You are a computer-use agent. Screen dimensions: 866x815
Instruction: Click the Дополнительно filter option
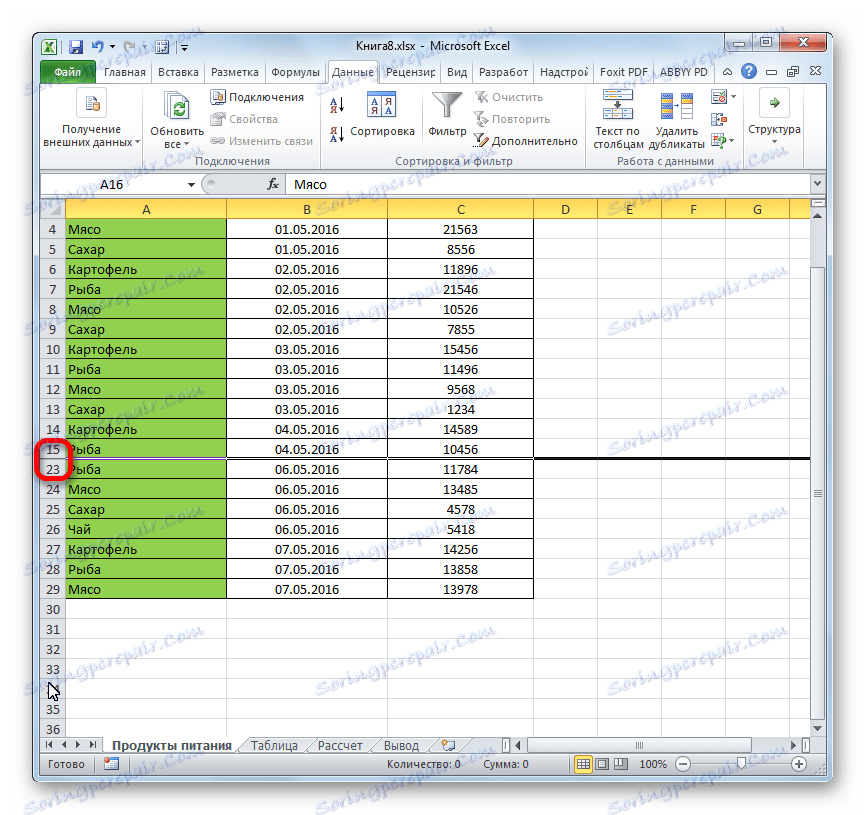[537, 140]
